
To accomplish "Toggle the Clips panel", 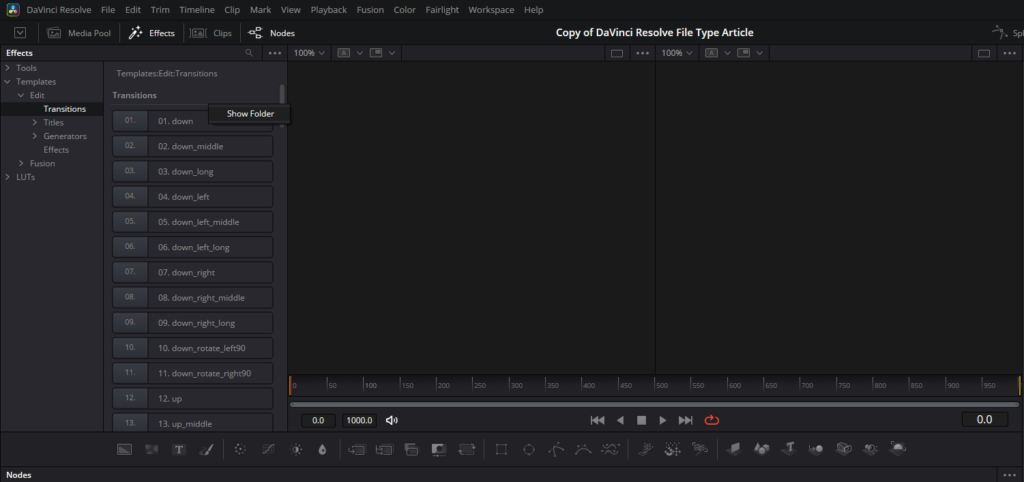I will click(x=211, y=33).
